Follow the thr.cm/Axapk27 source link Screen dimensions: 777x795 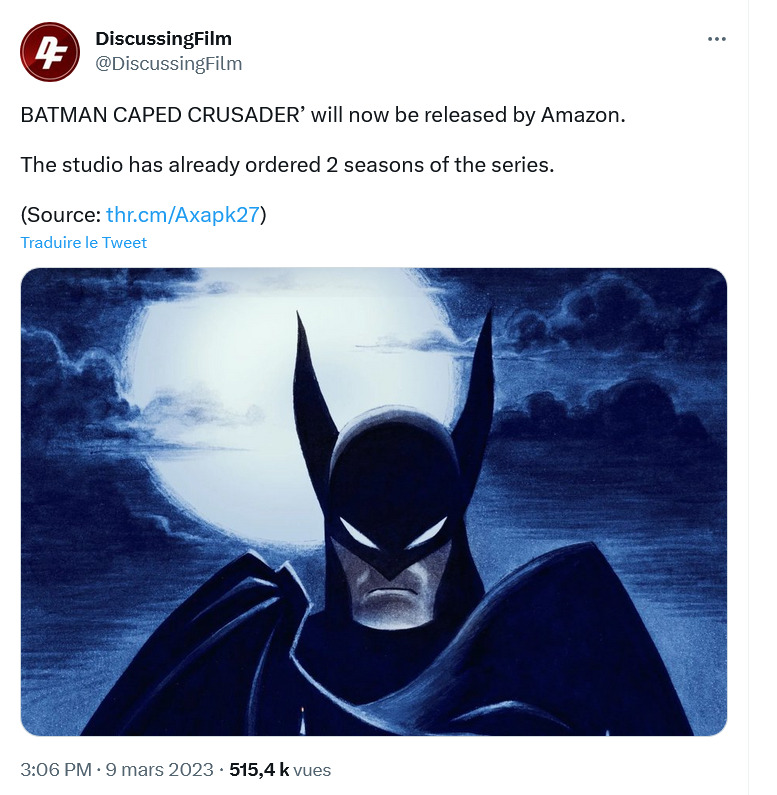pos(182,215)
